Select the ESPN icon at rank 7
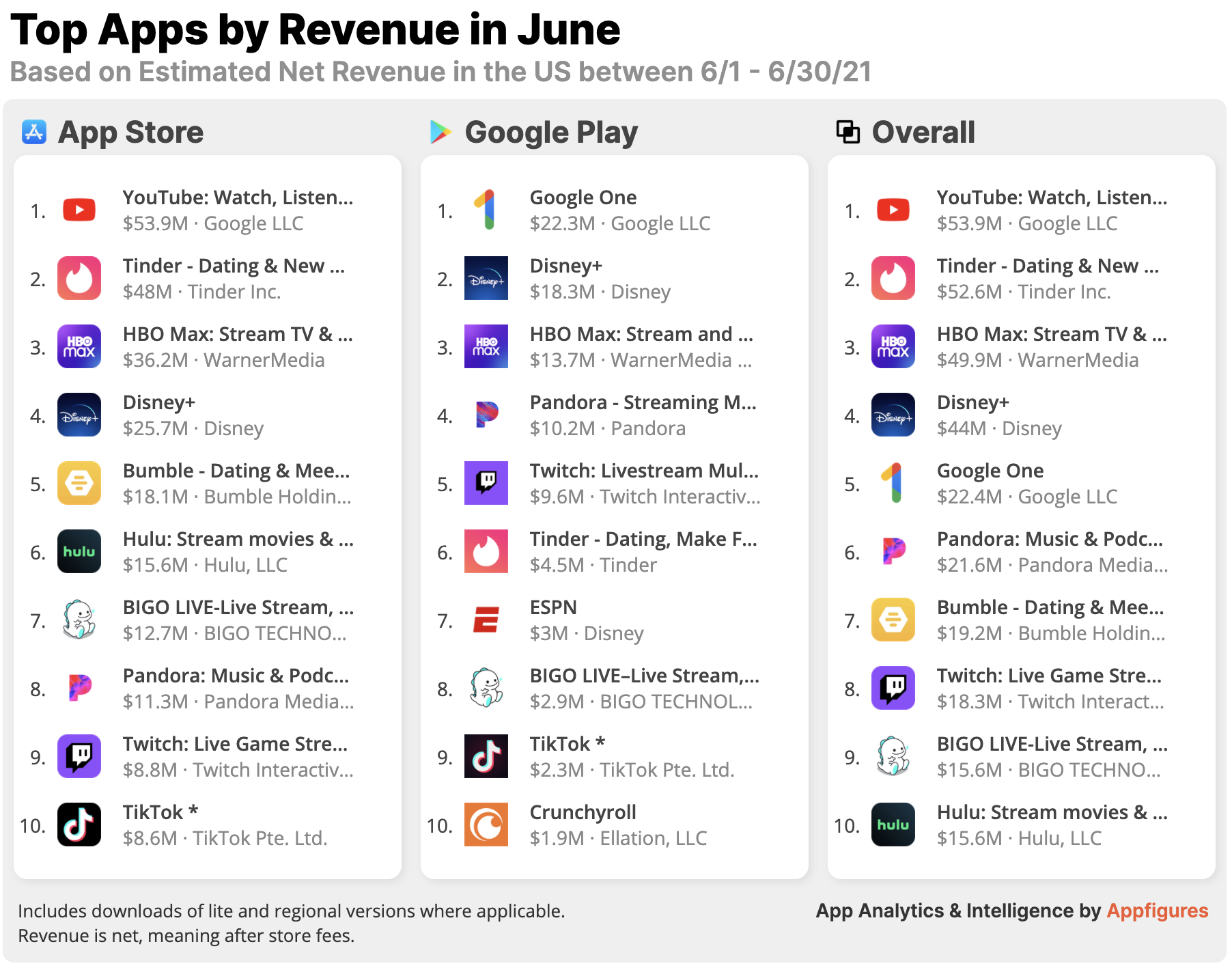The height and width of the screenshot is (970, 1232). 486,620
